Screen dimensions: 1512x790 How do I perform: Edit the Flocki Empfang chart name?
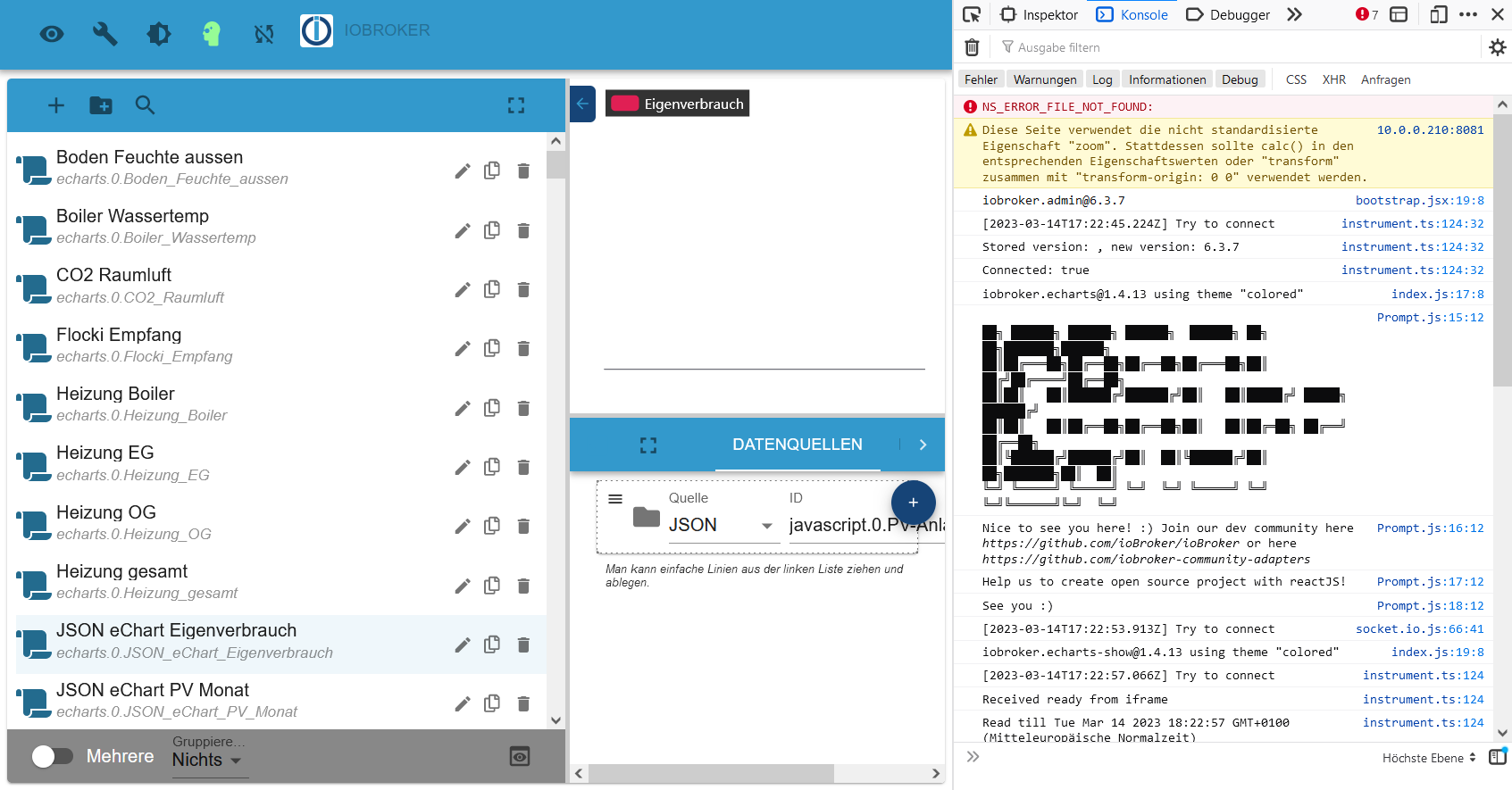click(462, 348)
